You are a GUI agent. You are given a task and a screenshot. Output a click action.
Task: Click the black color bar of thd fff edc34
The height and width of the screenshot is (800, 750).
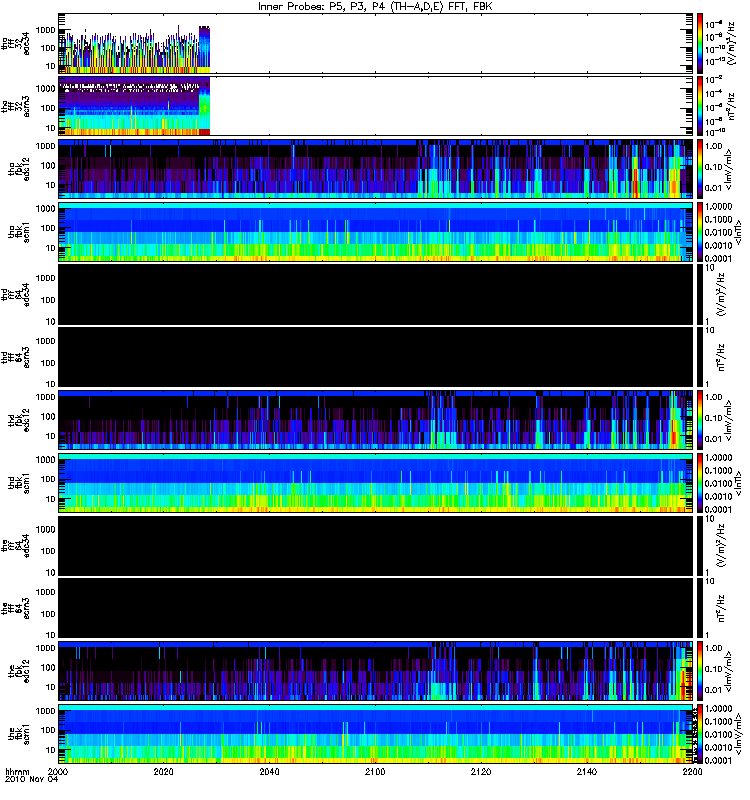click(x=700, y=294)
